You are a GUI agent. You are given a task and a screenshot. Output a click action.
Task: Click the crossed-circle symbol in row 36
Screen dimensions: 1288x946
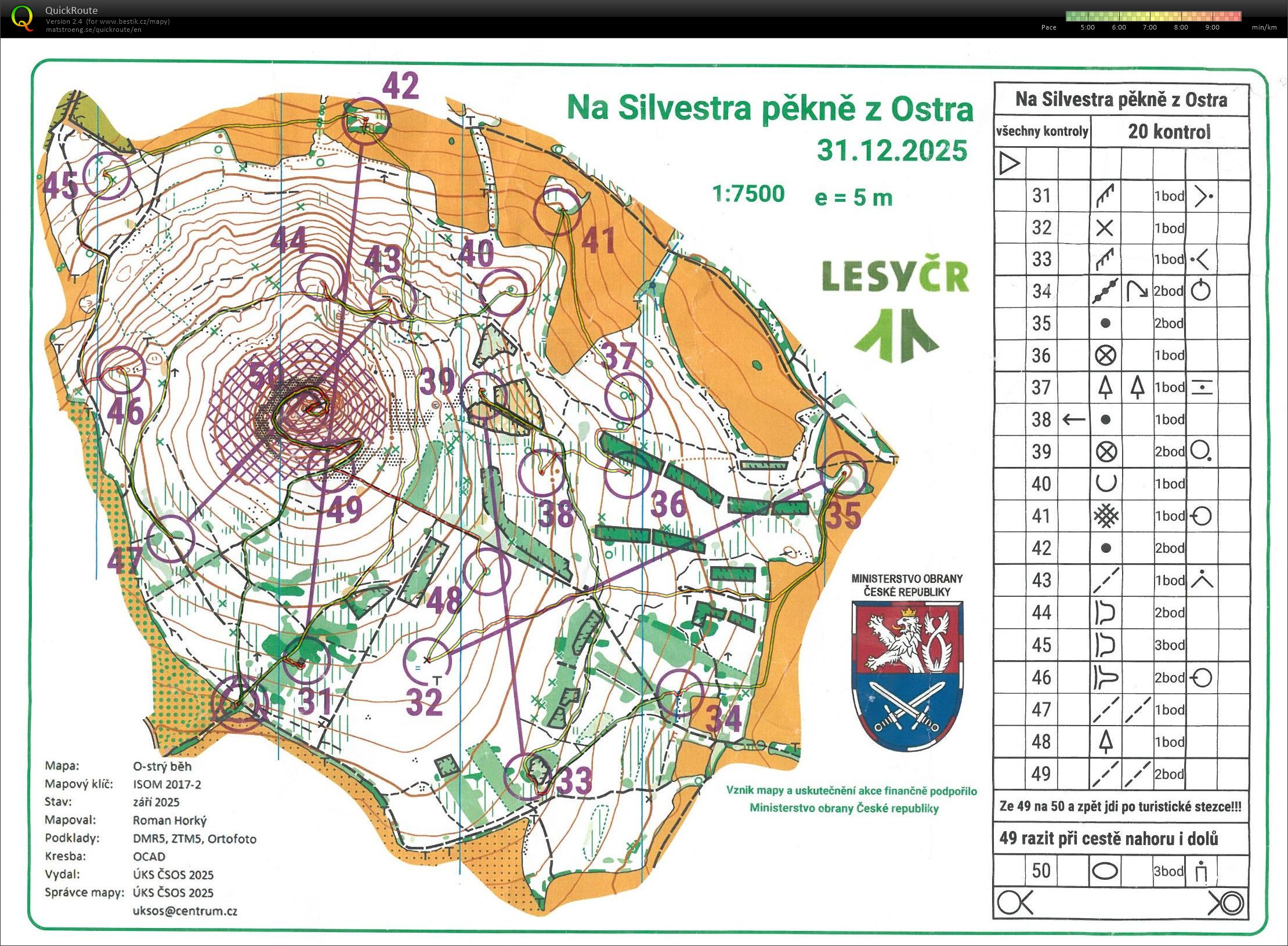click(x=1105, y=355)
